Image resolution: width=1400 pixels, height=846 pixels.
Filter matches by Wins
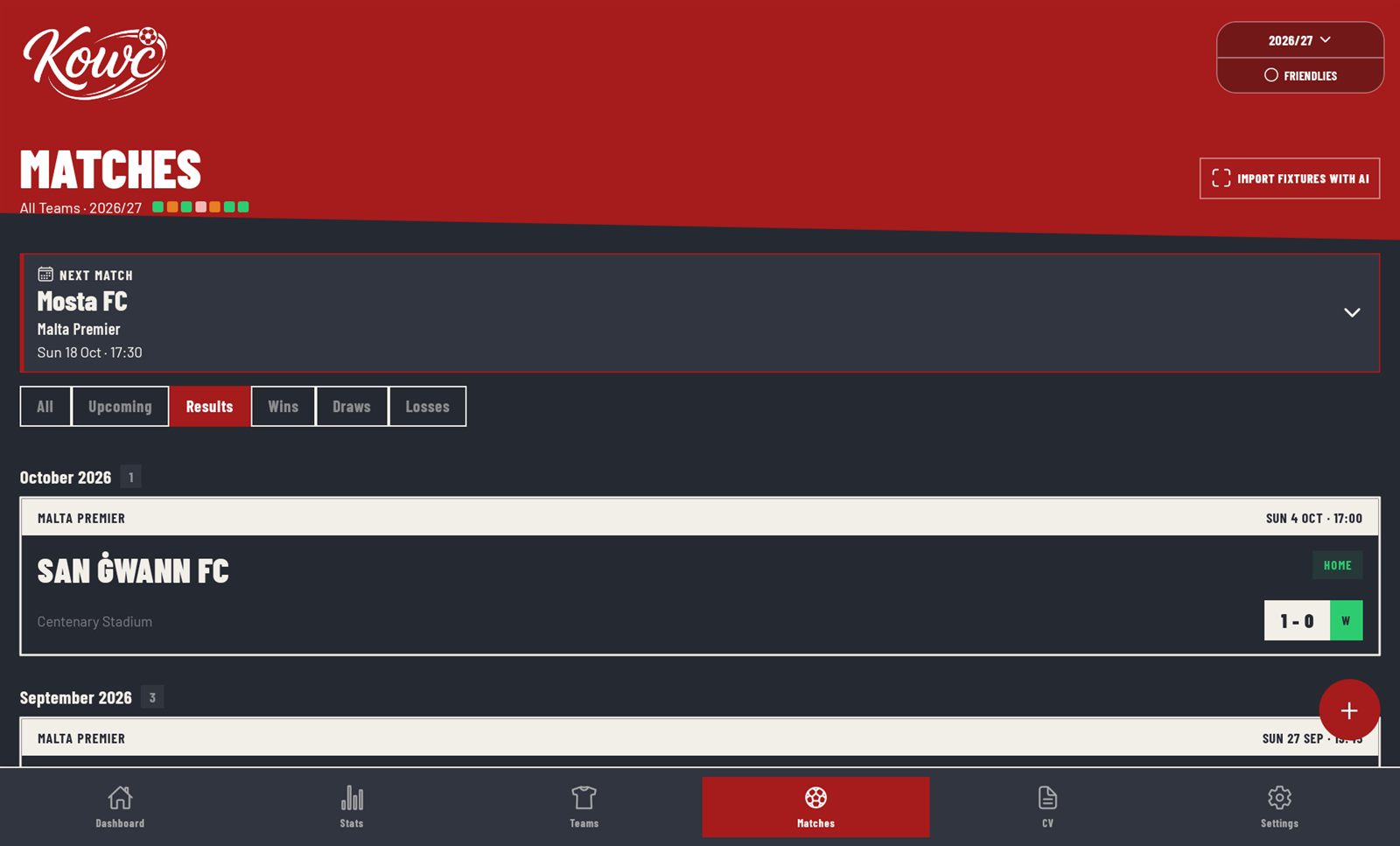(283, 407)
